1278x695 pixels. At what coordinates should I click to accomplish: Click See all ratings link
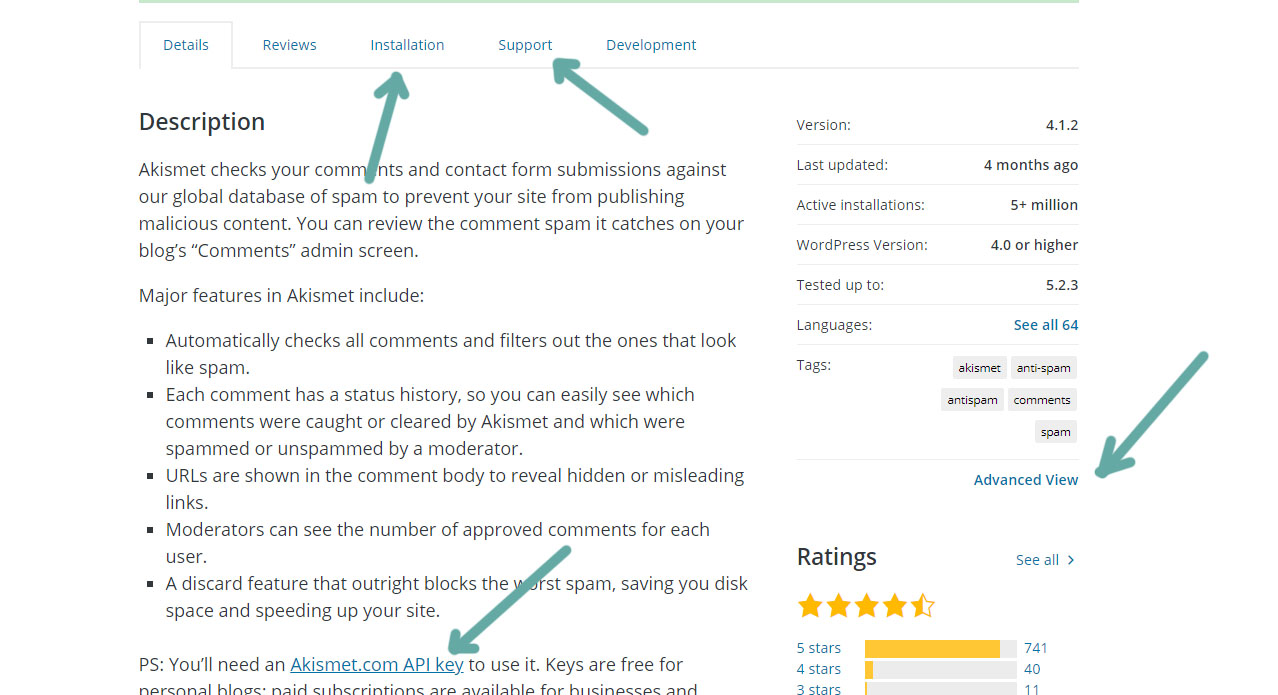(x=1037, y=560)
